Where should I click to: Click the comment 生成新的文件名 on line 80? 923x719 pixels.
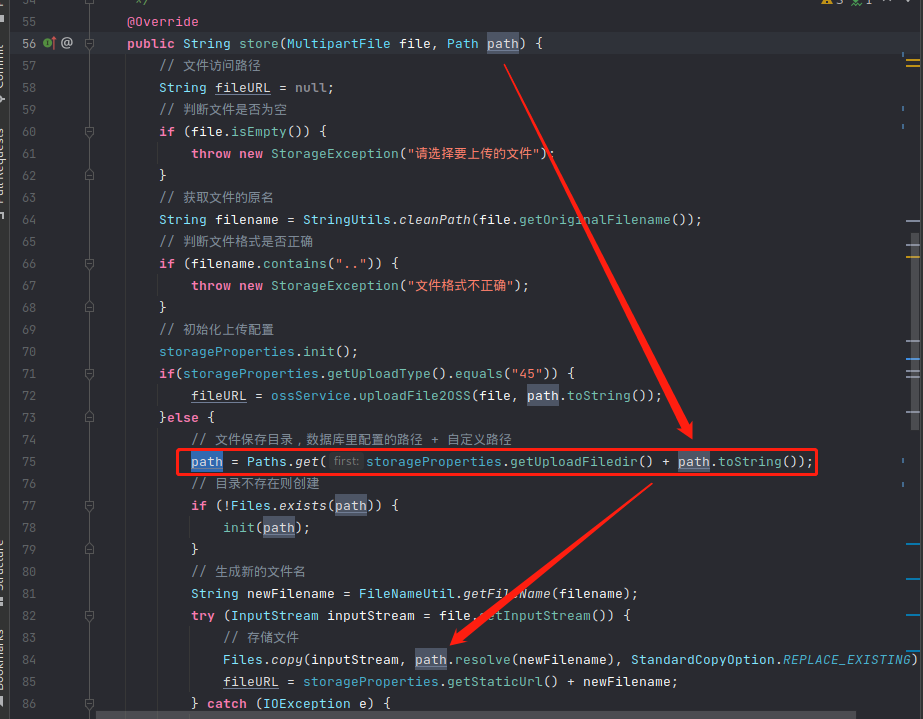tap(260, 572)
